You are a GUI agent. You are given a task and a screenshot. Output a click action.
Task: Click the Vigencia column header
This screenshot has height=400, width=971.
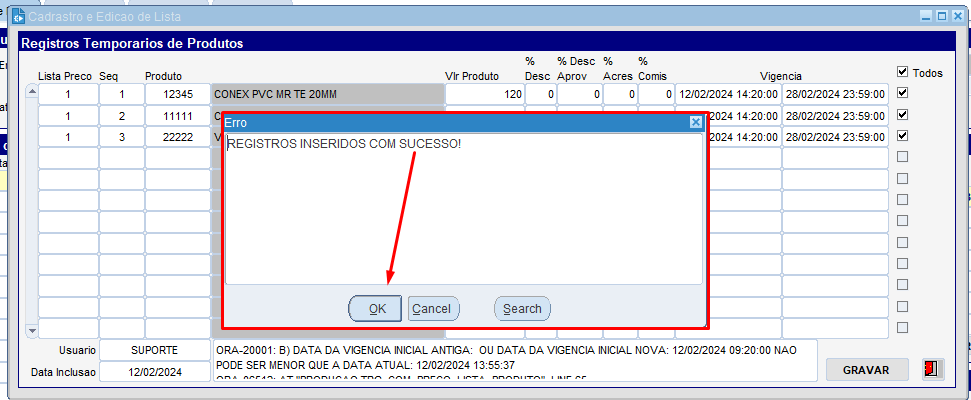(781, 76)
